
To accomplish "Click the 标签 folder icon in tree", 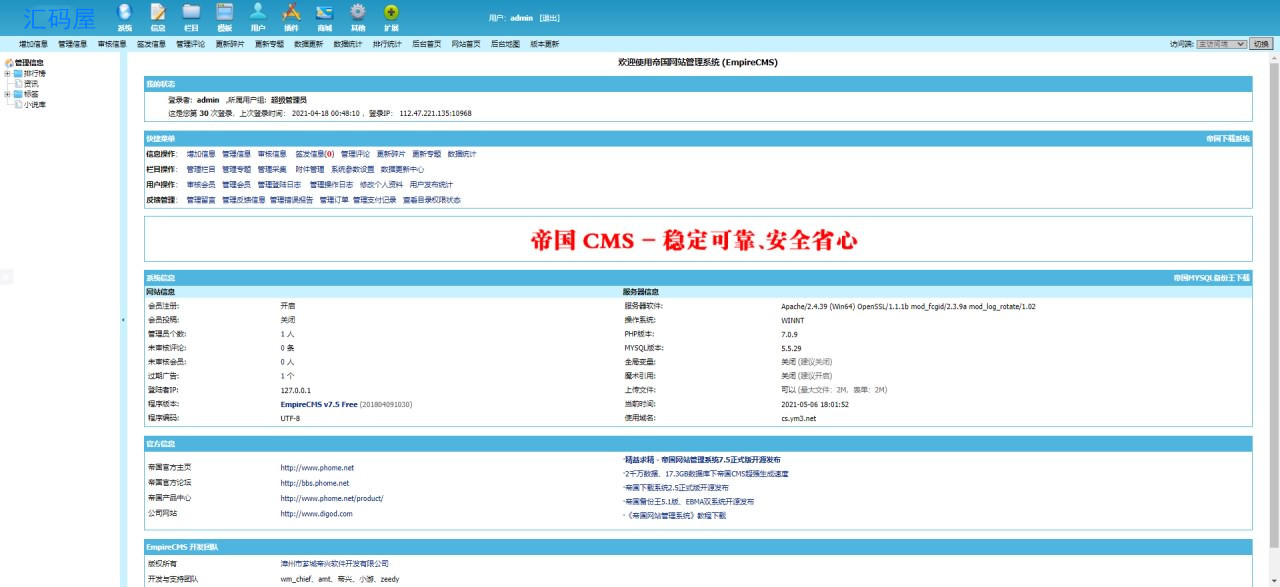I will pyautogui.click(x=18, y=94).
